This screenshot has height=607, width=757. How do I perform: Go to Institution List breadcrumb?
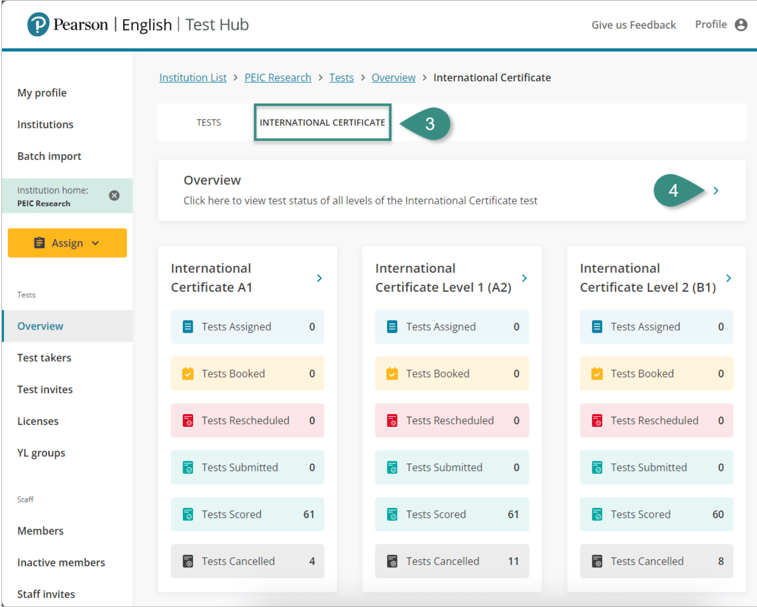tap(193, 78)
